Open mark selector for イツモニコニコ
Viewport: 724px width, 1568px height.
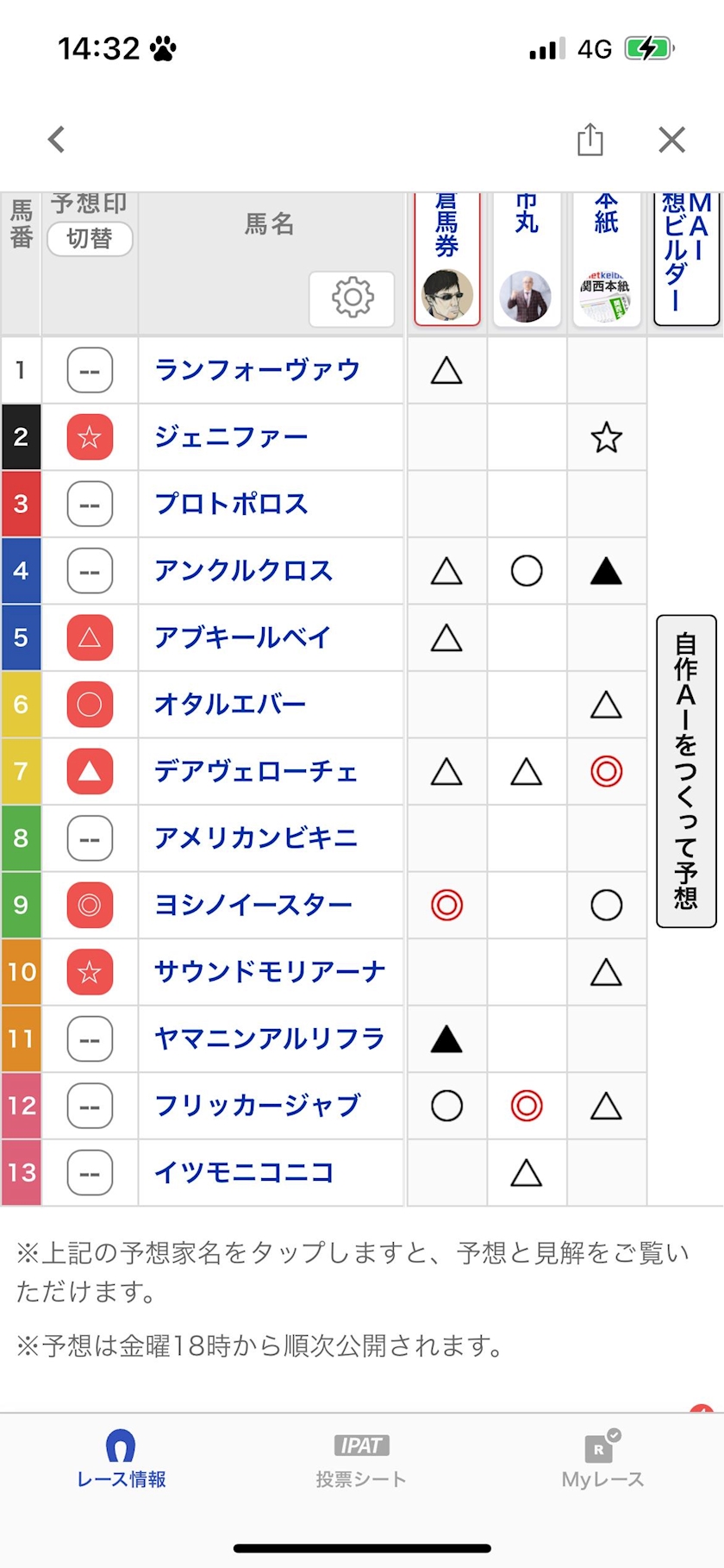[x=90, y=1173]
